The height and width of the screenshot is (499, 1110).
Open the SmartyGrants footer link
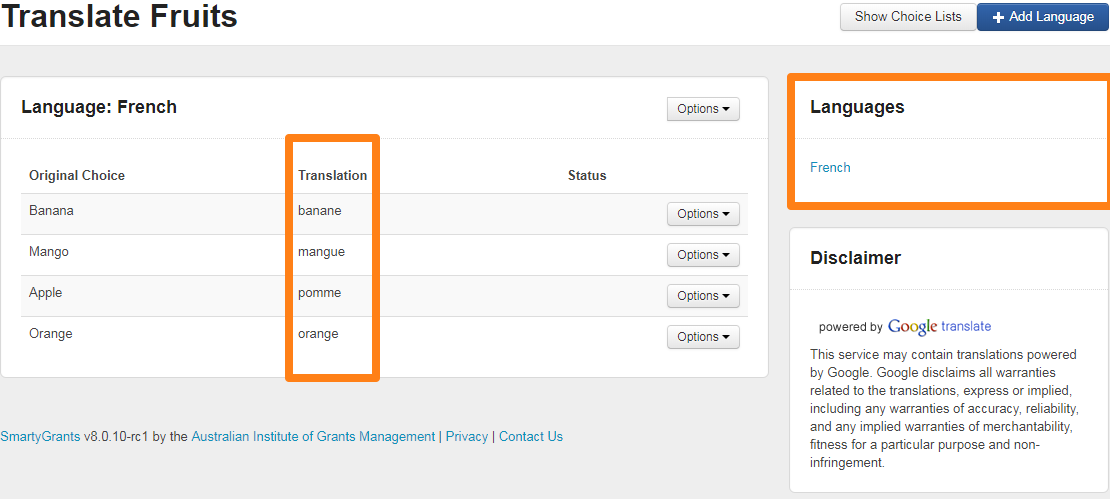click(40, 437)
